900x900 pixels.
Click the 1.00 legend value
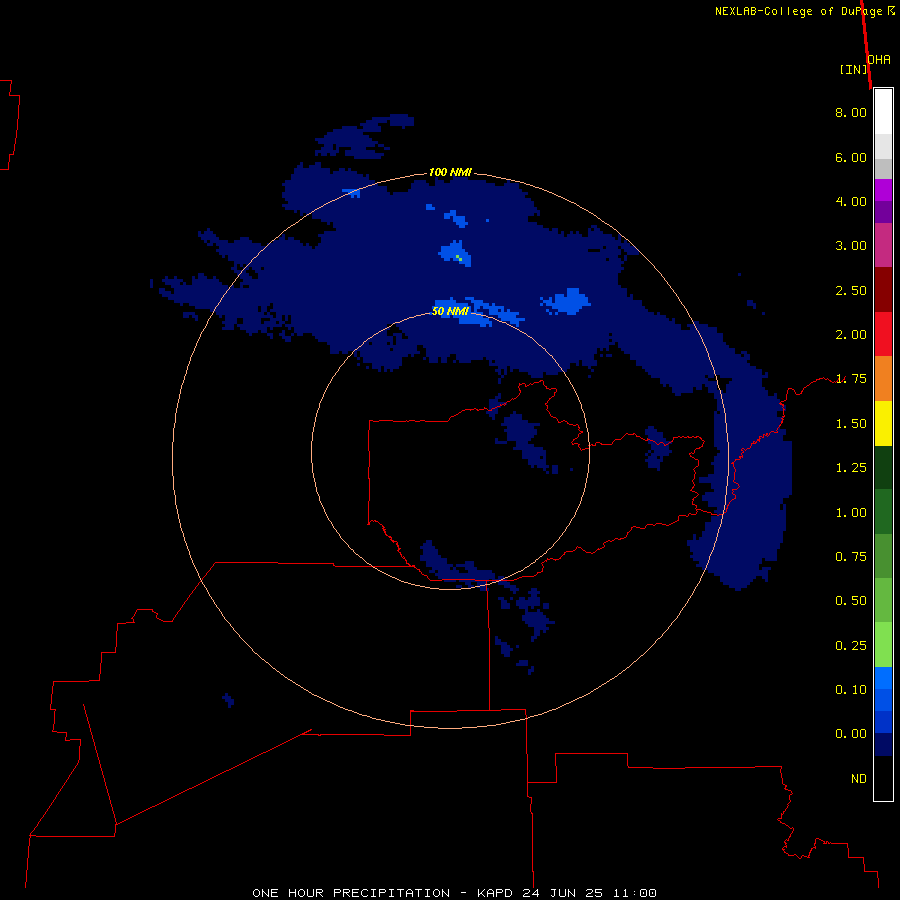[x=851, y=513]
